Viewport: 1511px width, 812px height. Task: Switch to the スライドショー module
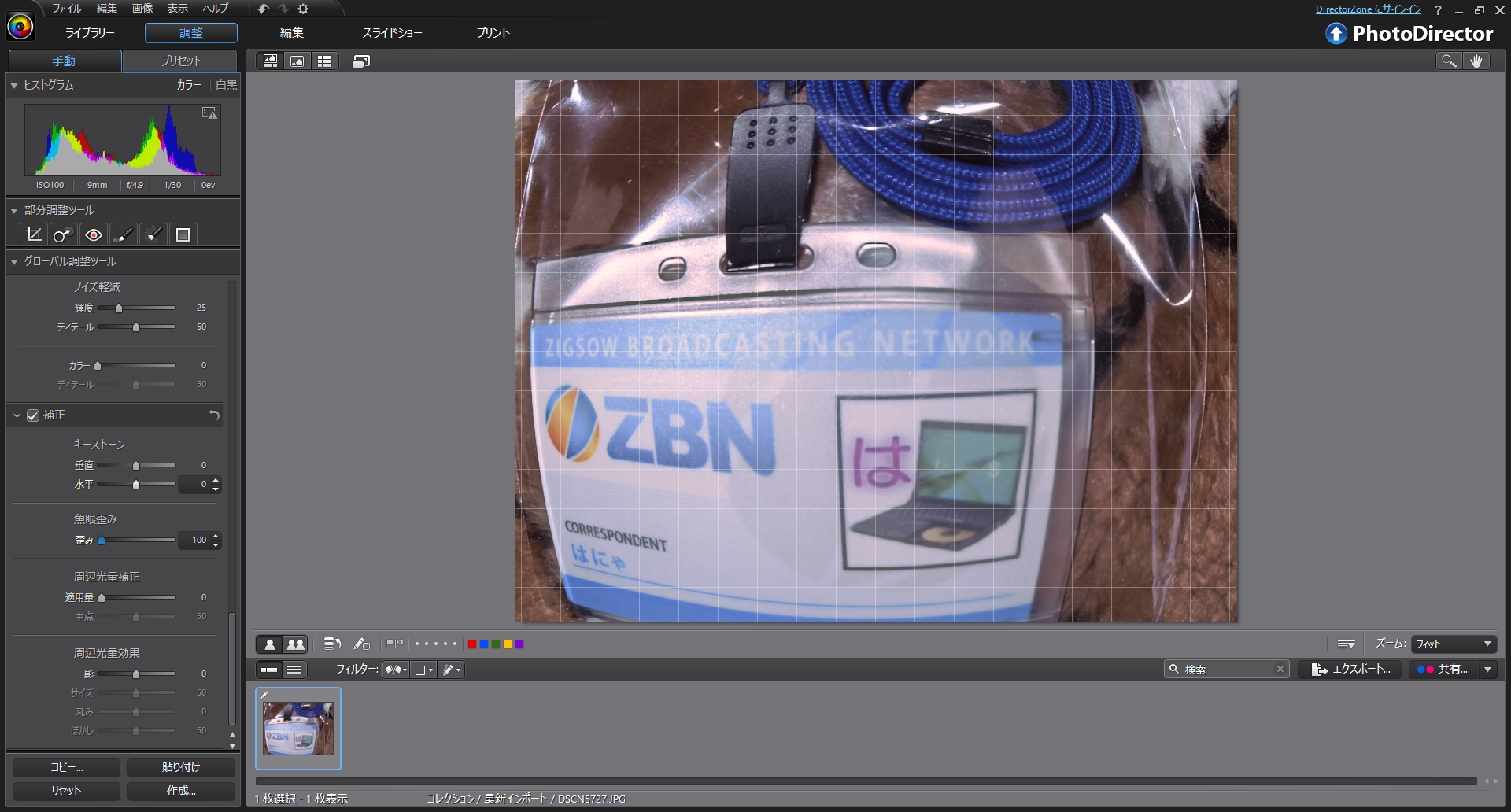click(x=392, y=33)
